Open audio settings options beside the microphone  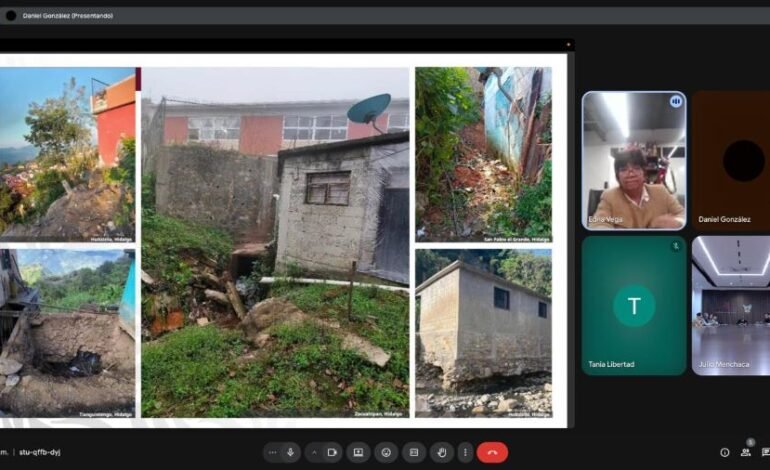(273, 453)
